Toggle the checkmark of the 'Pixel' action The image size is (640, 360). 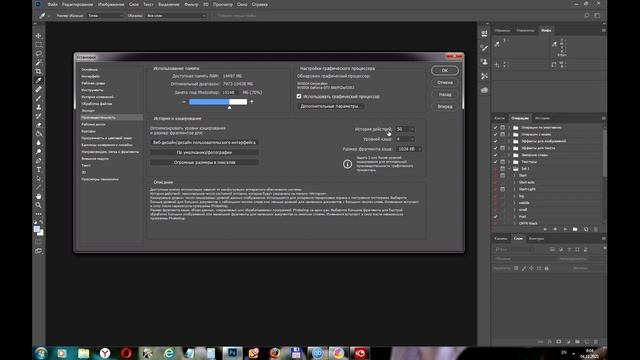click(x=495, y=217)
